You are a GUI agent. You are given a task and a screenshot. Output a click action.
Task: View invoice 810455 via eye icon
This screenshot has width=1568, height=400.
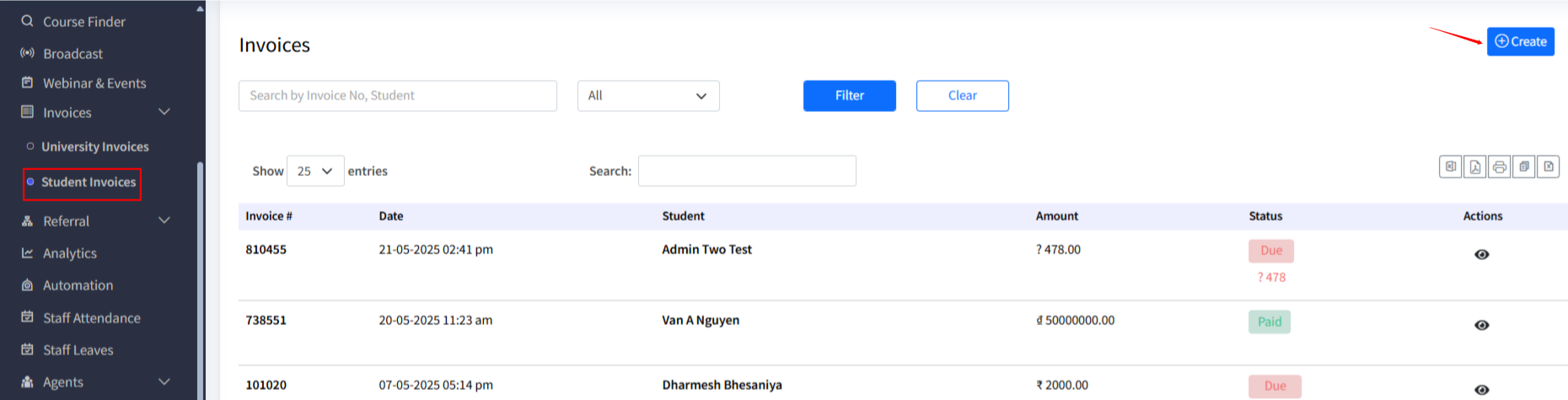point(1481,254)
